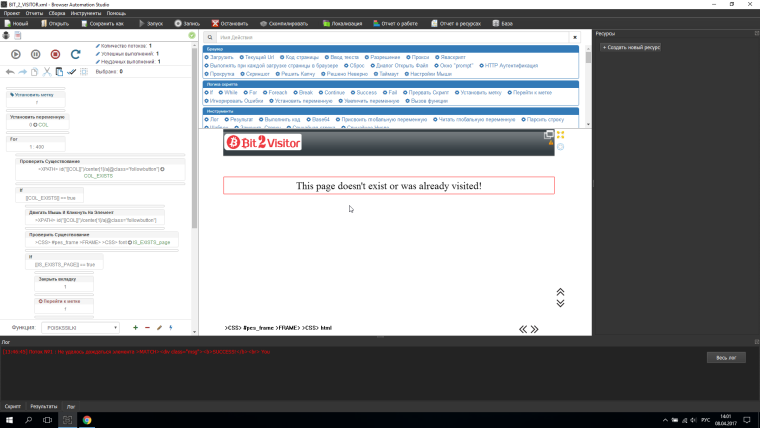Click Создать новый ресурс button

tap(630, 47)
